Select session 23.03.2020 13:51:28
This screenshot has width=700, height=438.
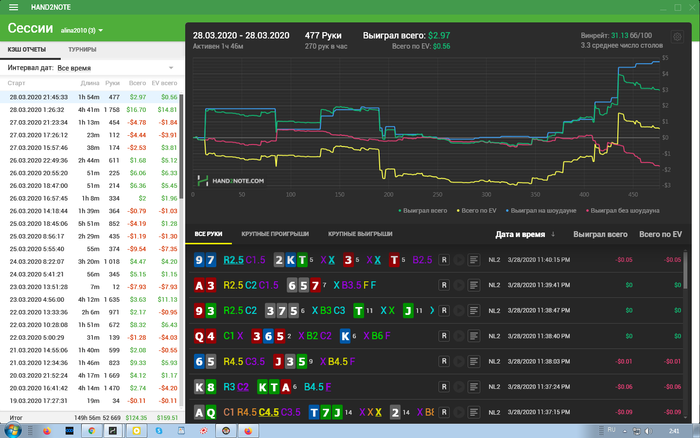pos(89,287)
